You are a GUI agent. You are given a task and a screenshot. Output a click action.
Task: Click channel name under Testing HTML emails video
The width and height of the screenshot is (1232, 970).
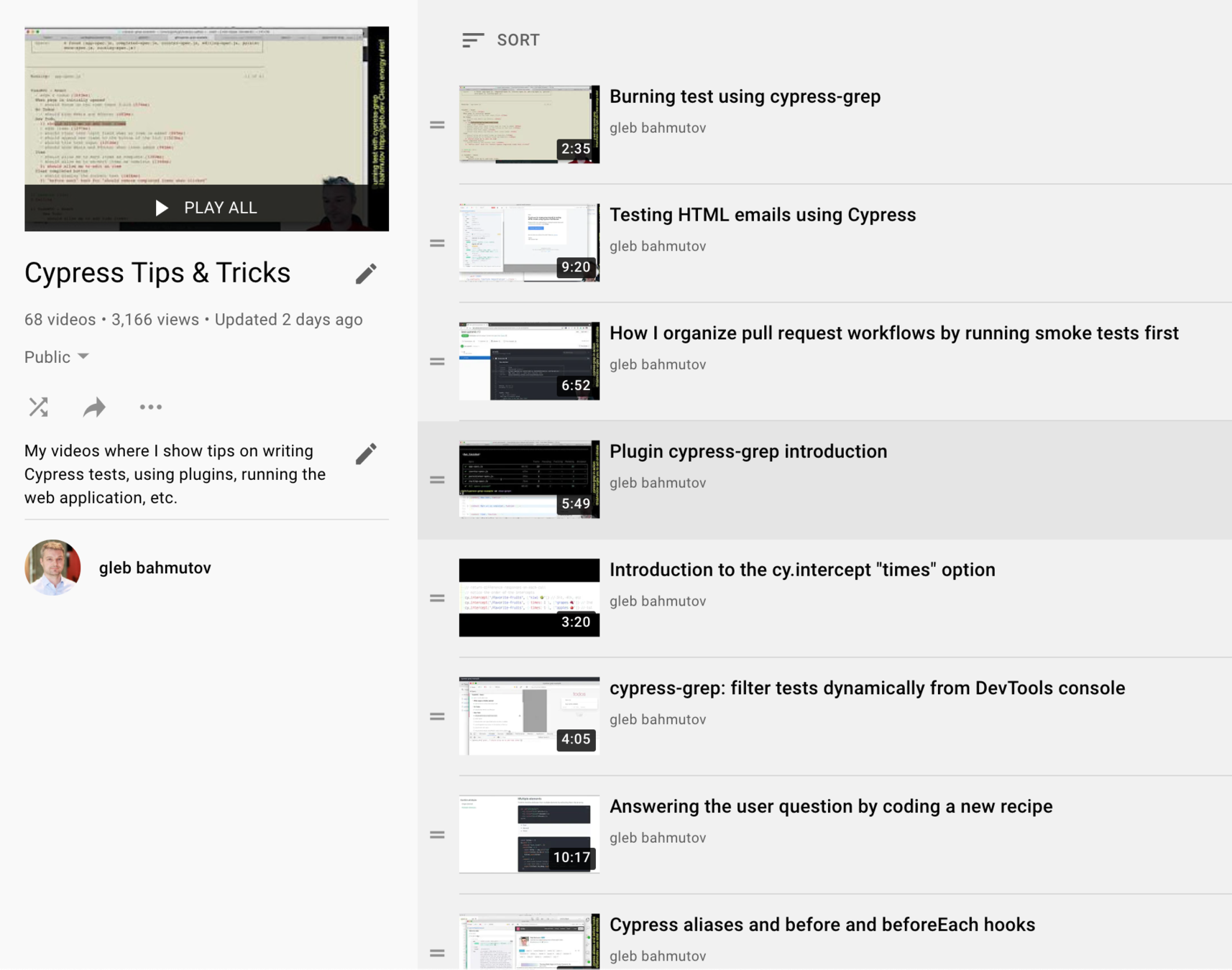pos(658,246)
